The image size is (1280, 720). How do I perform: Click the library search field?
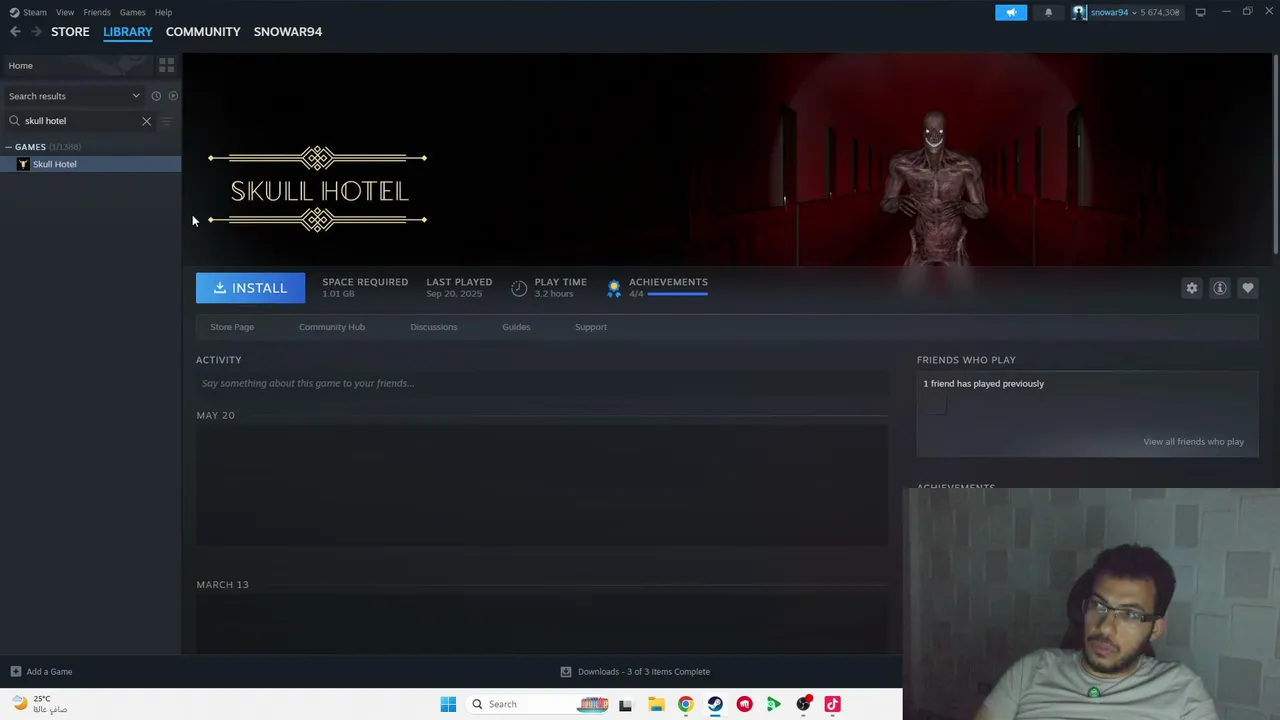tap(82, 121)
